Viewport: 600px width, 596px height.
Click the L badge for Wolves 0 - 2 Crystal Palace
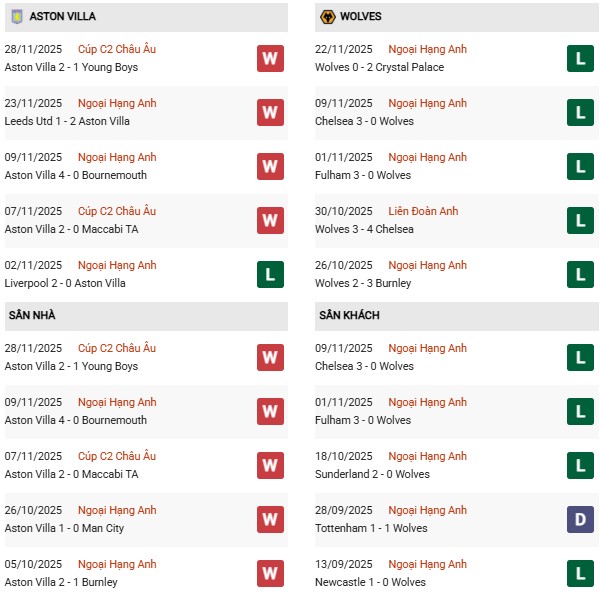click(580, 58)
